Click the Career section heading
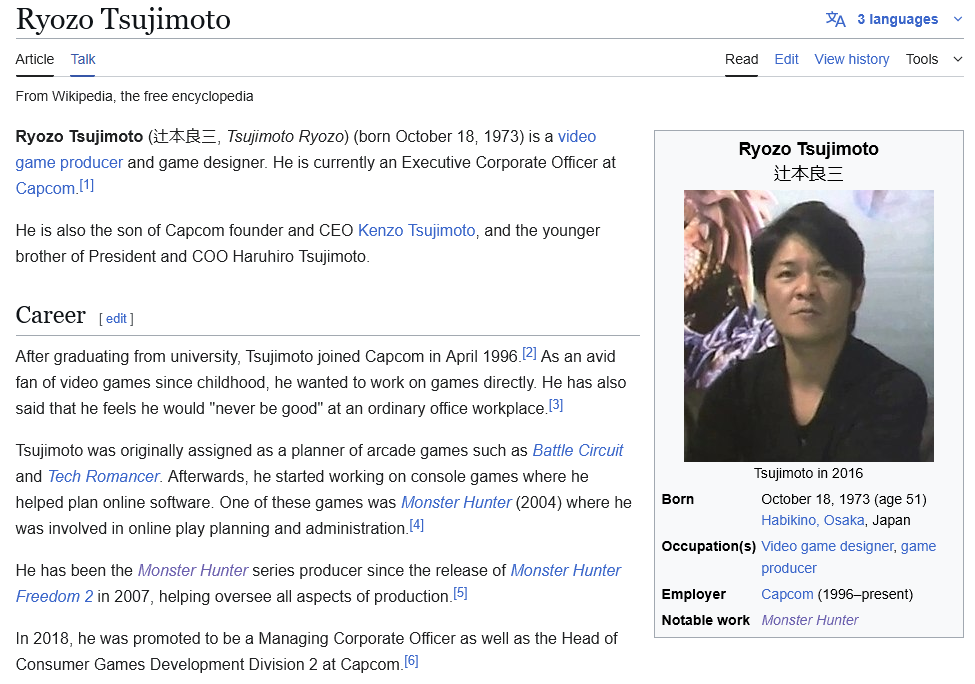975x684 pixels. point(50,315)
